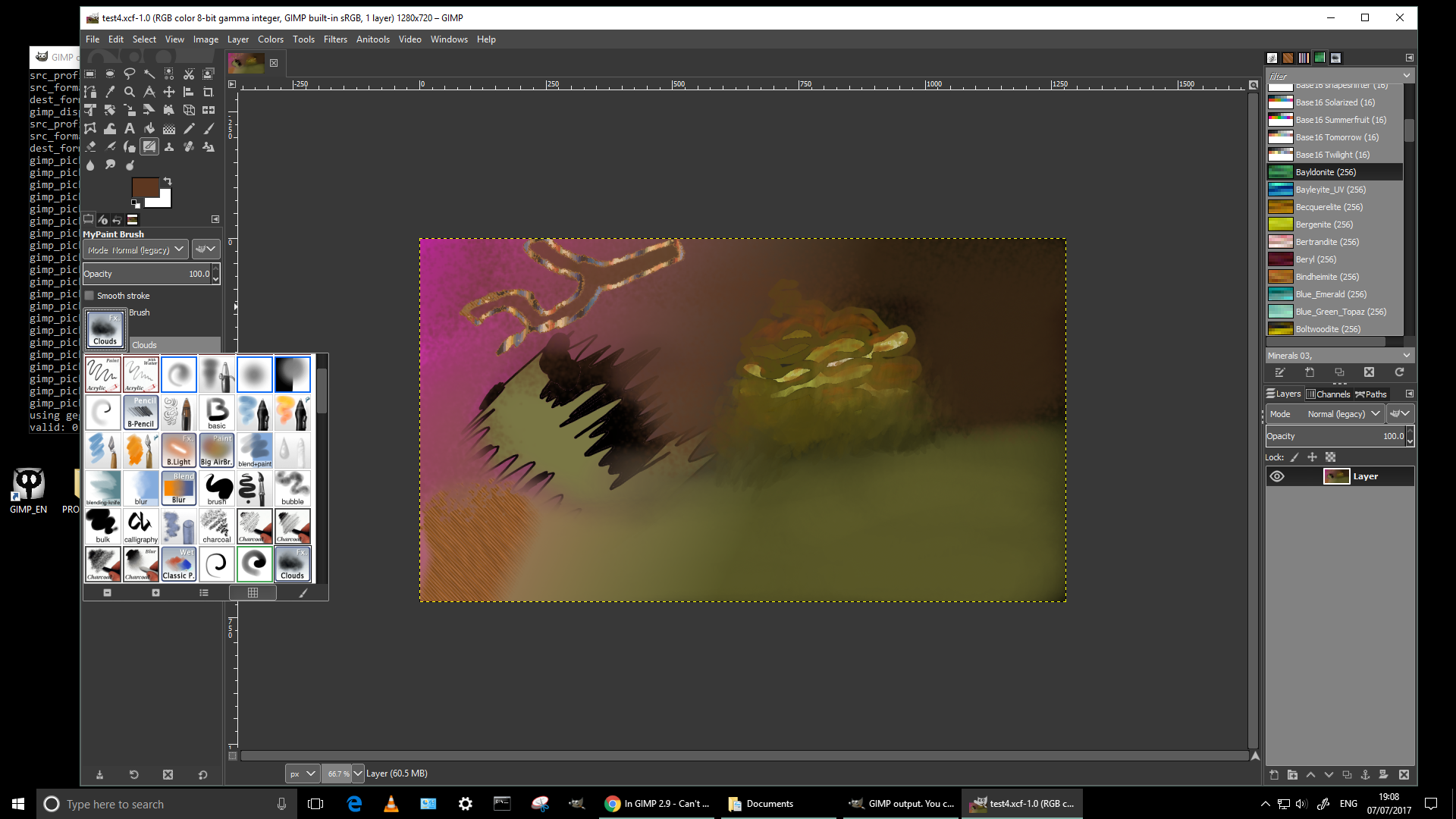Switch to the Paths tab
The image size is (1456, 819).
(1371, 394)
